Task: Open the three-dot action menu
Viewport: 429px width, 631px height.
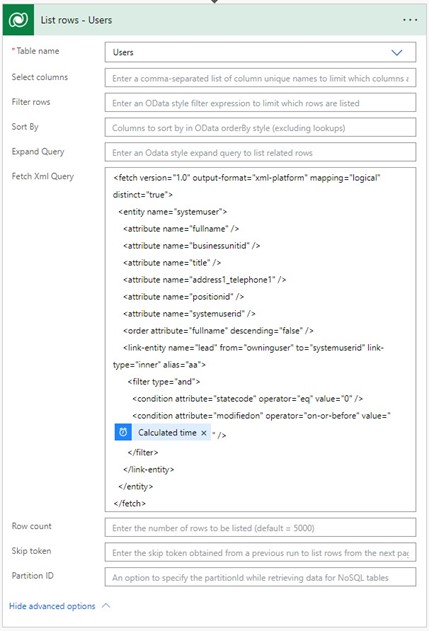Action: [410, 20]
